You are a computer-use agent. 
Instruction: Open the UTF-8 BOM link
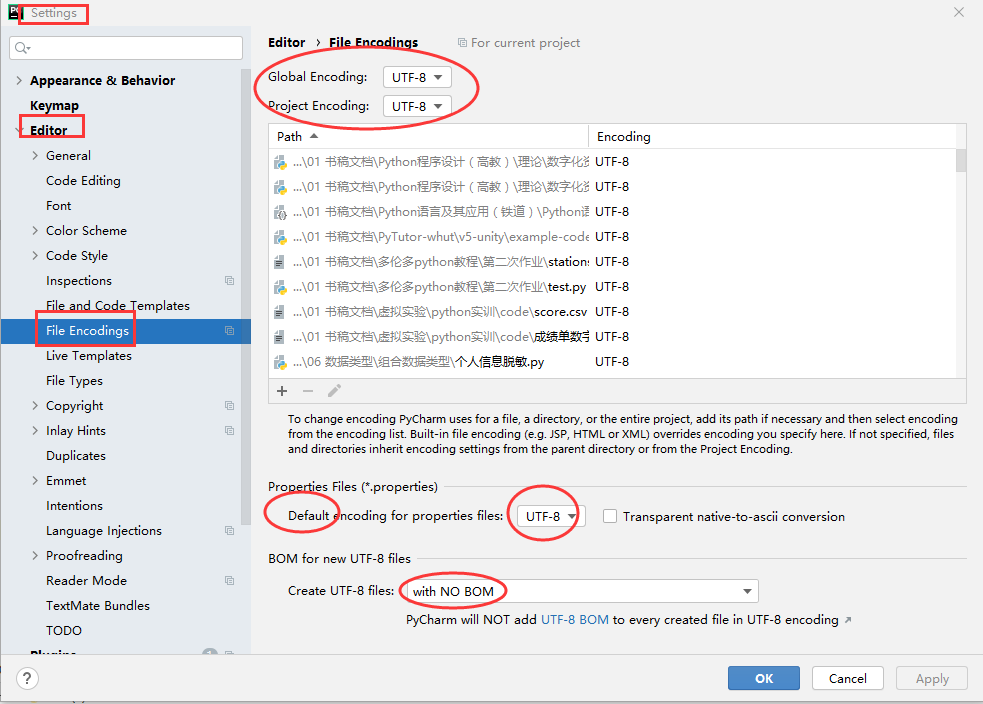(x=574, y=620)
